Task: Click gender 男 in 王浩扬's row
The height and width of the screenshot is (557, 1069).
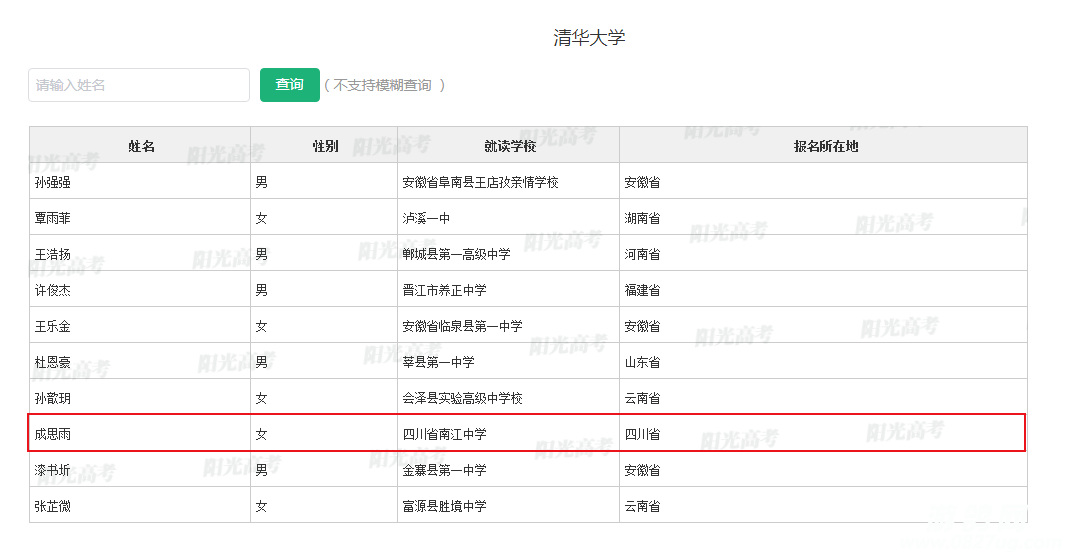Action: pyautogui.click(x=261, y=254)
